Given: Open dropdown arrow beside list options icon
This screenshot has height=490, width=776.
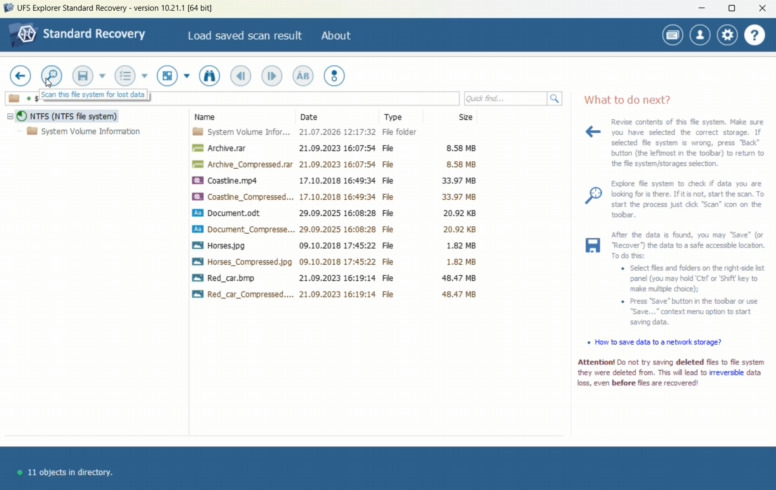Looking at the screenshot, I should click(x=145, y=76).
